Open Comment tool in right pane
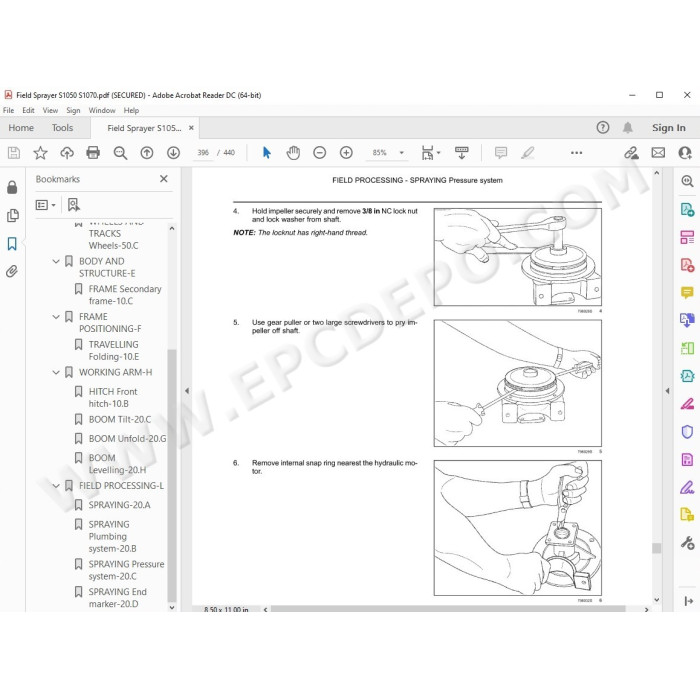This screenshot has height=700, width=700. point(687,293)
